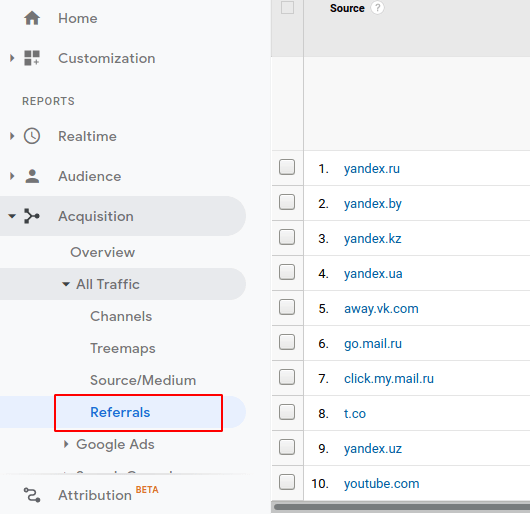This screenshot has width=530, height=514.
Task: Open the Treemaps report
Action: [x=123, y=348]
